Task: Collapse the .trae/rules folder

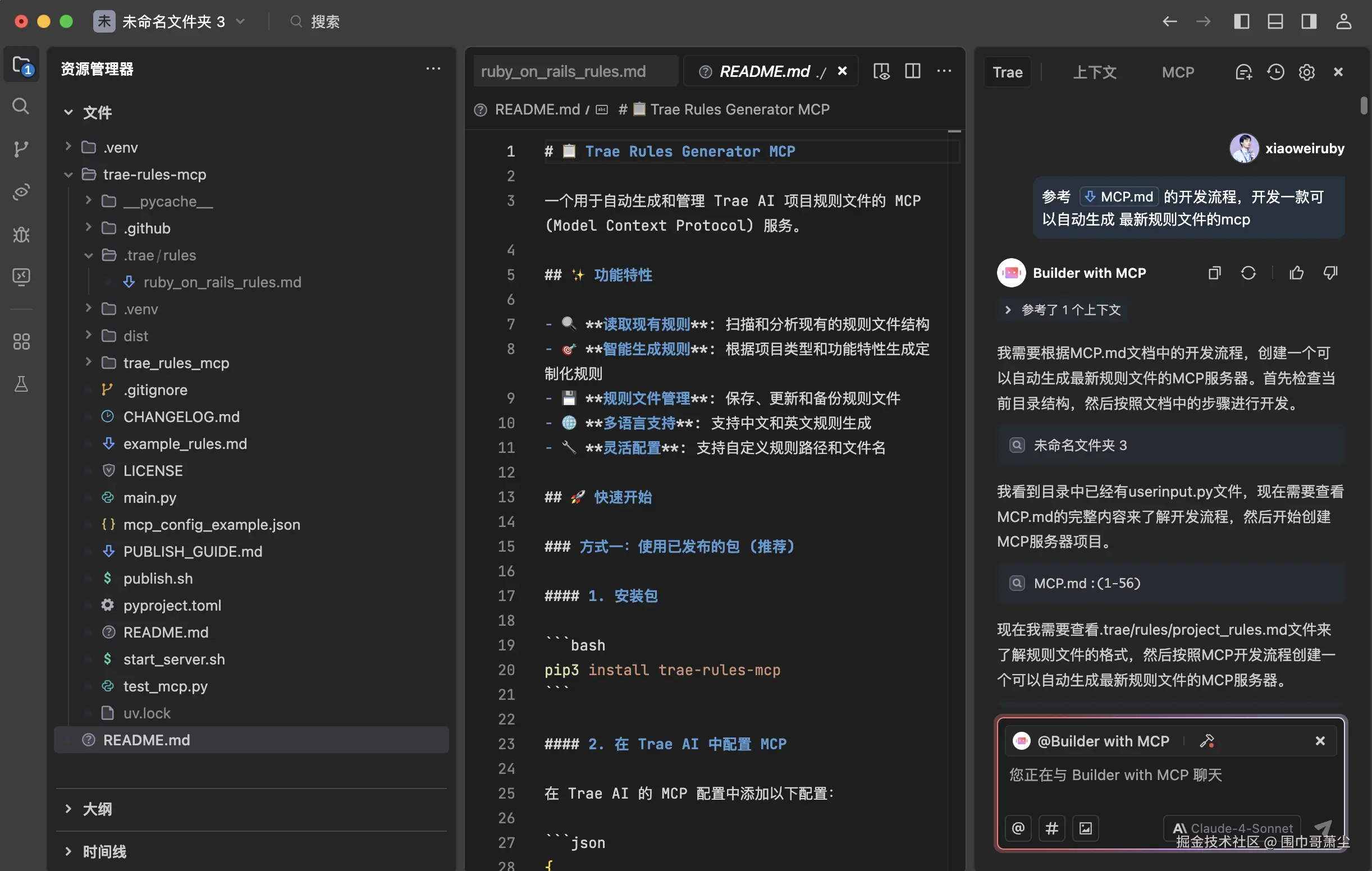Action: point(88,255)
